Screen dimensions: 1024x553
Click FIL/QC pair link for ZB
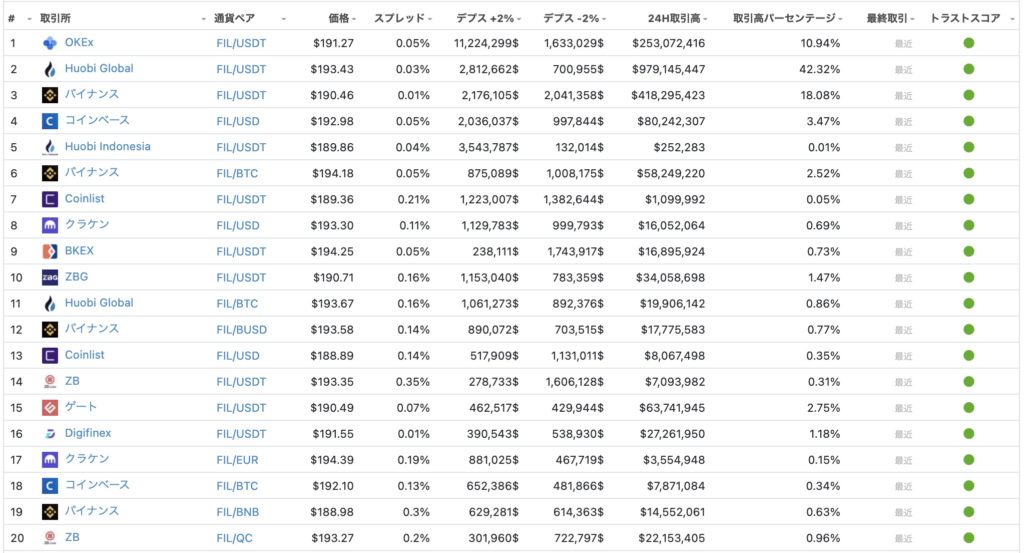coord(234,539)
